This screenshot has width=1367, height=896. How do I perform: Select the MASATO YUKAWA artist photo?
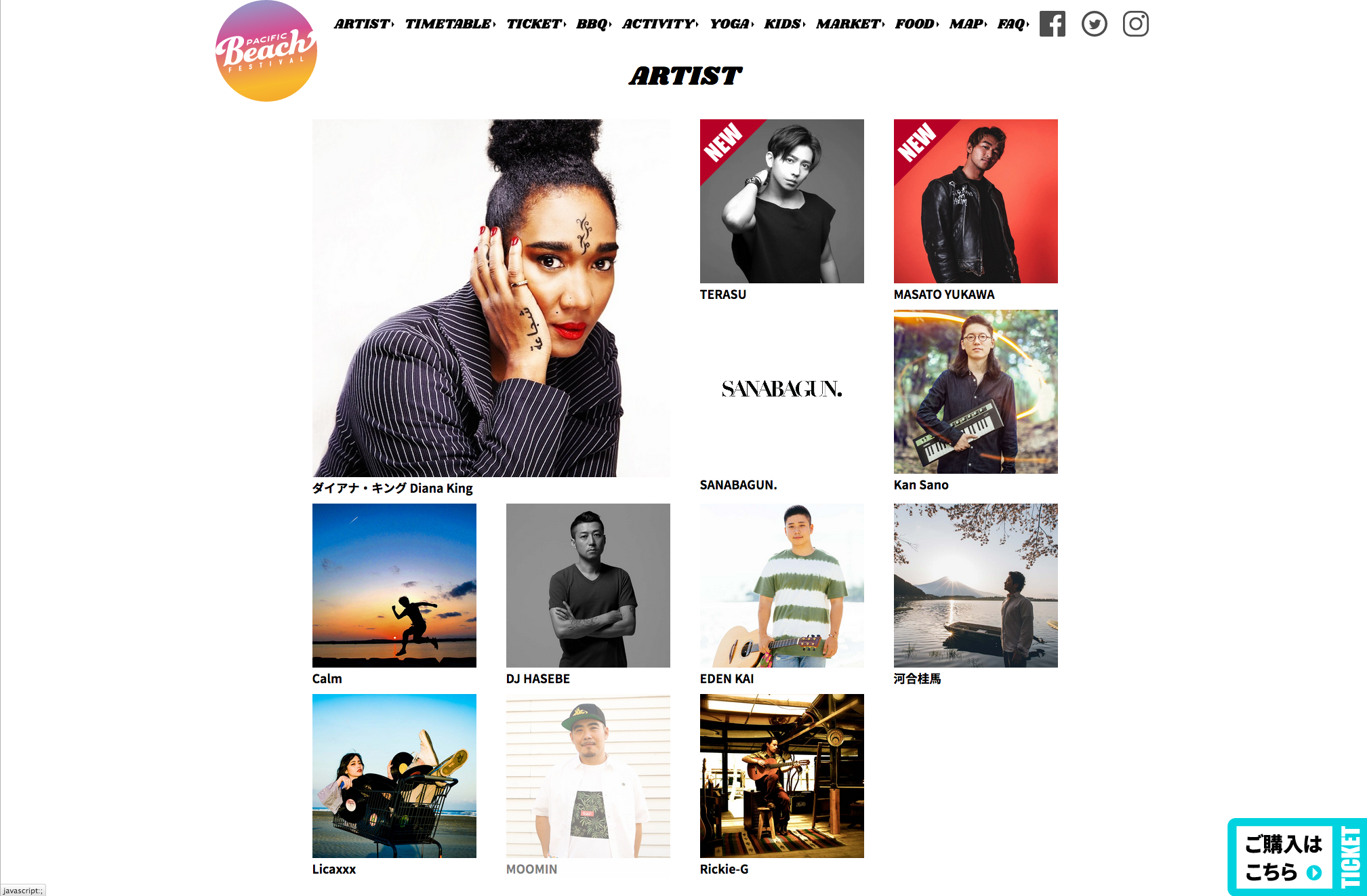pos(976,201)
